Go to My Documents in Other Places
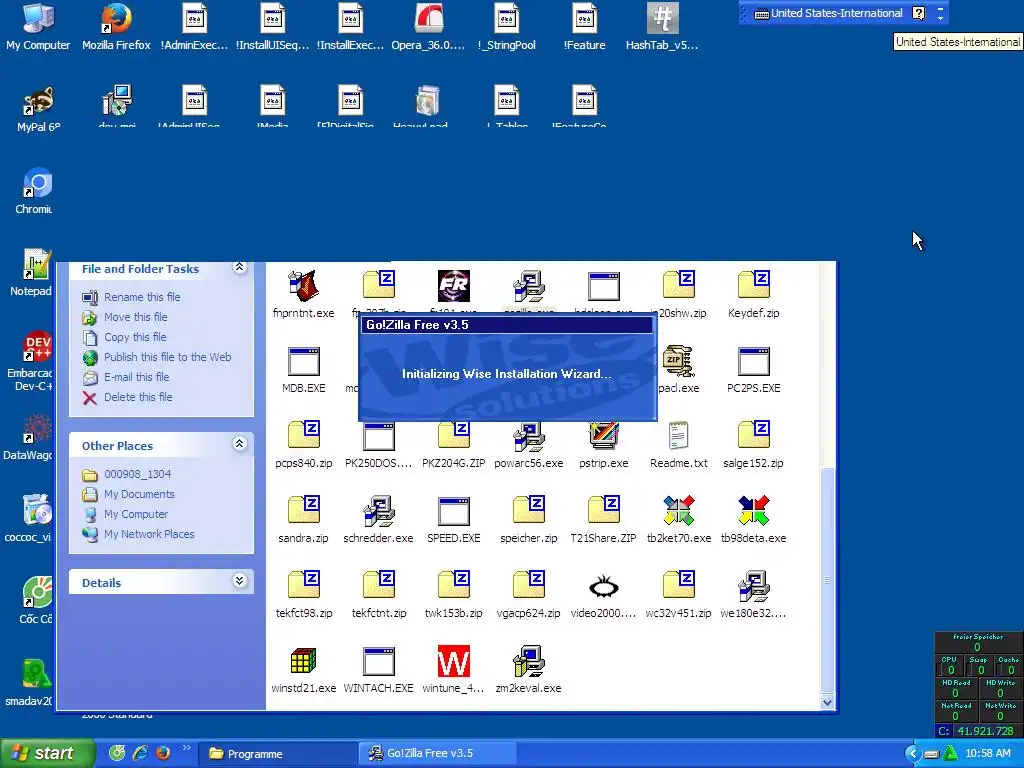This screenshot has width=1024, height=768. (139, 494)
